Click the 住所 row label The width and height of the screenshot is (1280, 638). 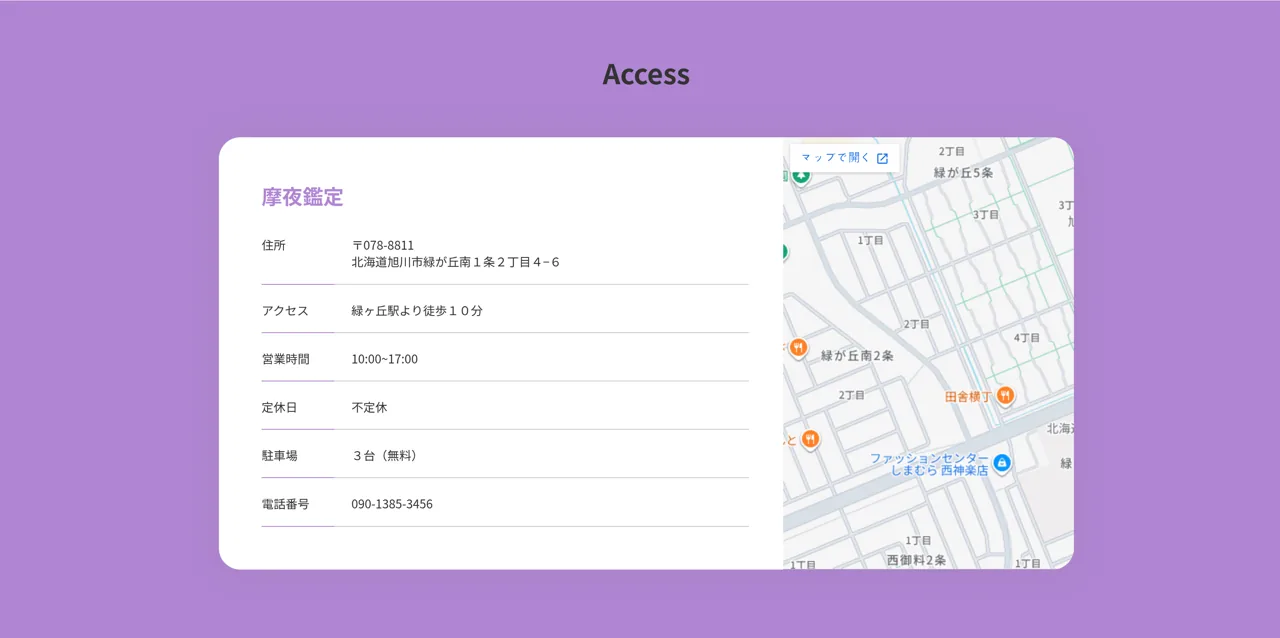click(274, 245)
